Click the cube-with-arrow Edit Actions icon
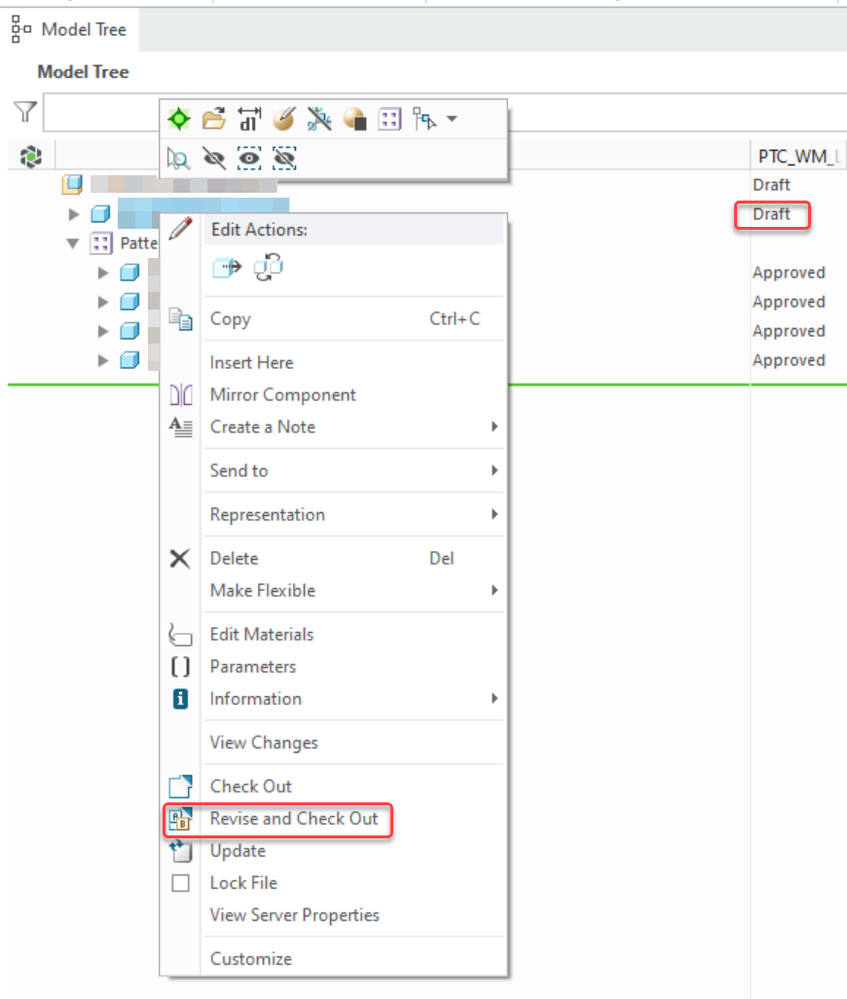This screenshot has width=847, height=999. pyautogui.click(x=227, y=268)
